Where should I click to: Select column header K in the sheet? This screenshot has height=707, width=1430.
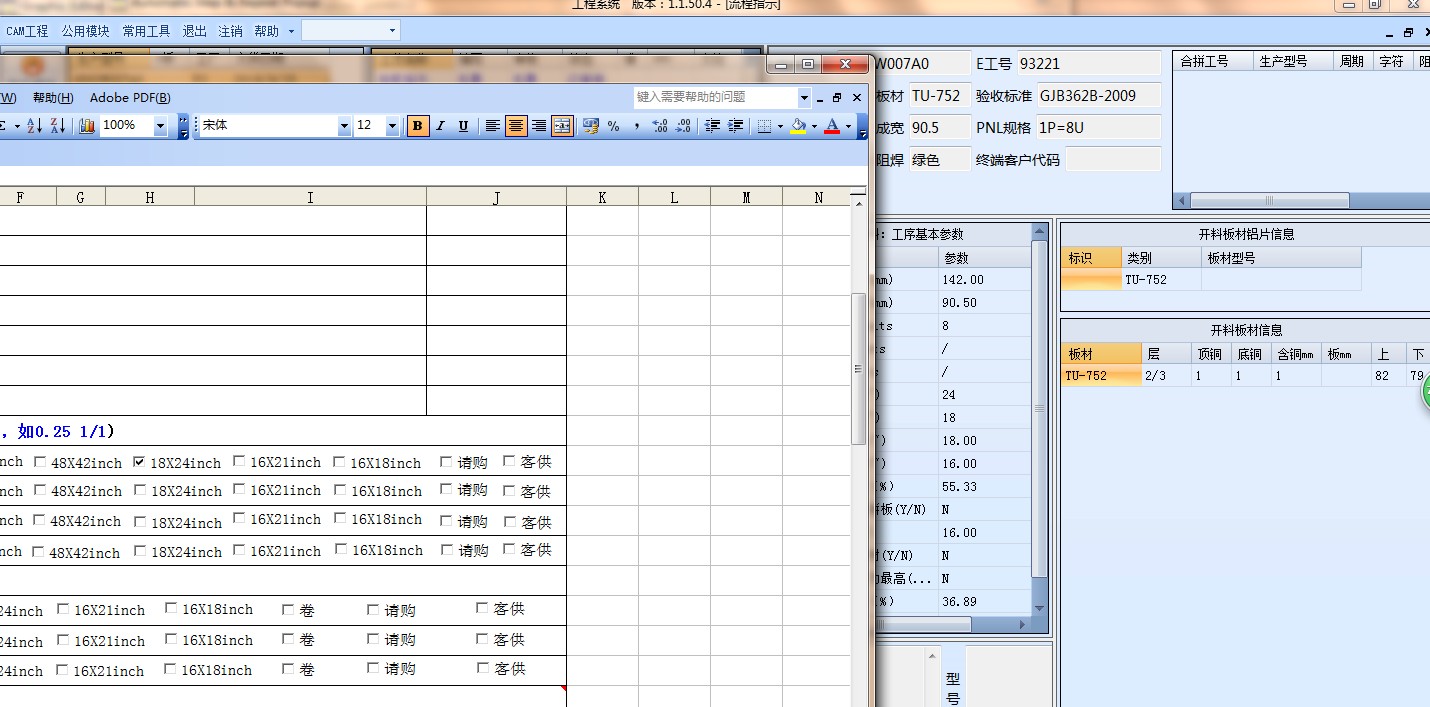(602, 197)
